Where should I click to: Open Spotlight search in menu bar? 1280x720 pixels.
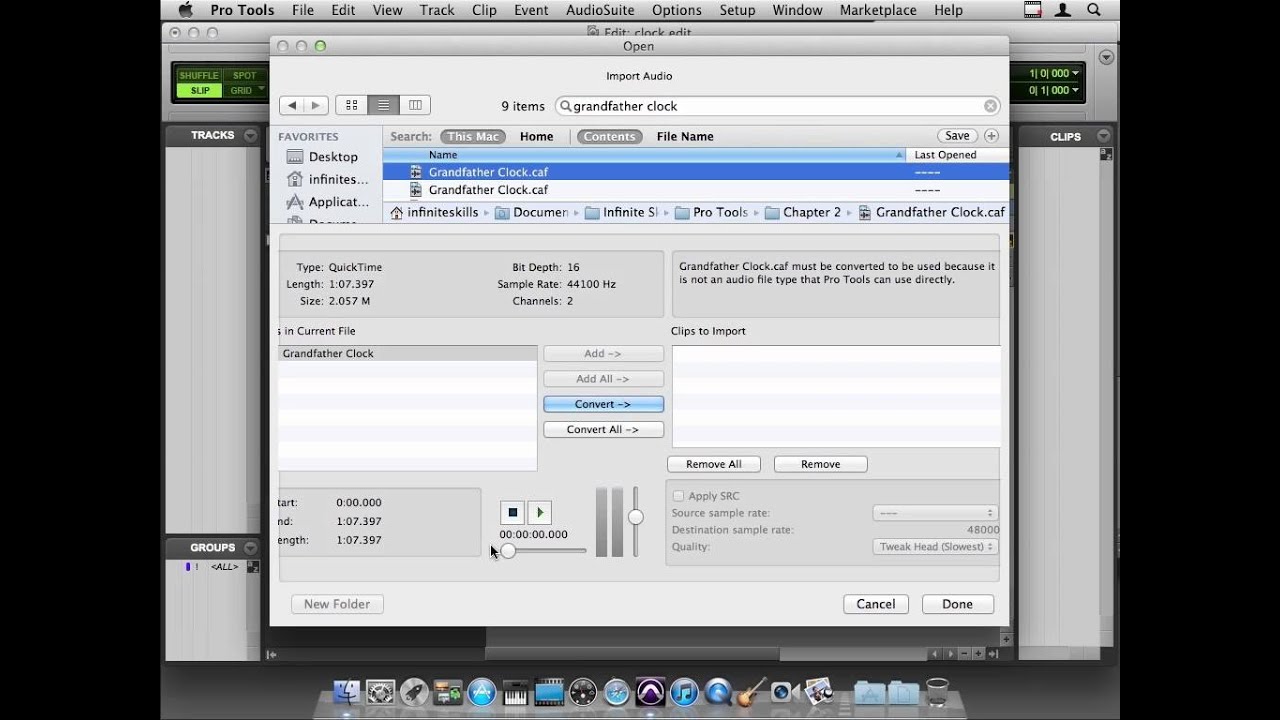click(x=1093, y=10)
